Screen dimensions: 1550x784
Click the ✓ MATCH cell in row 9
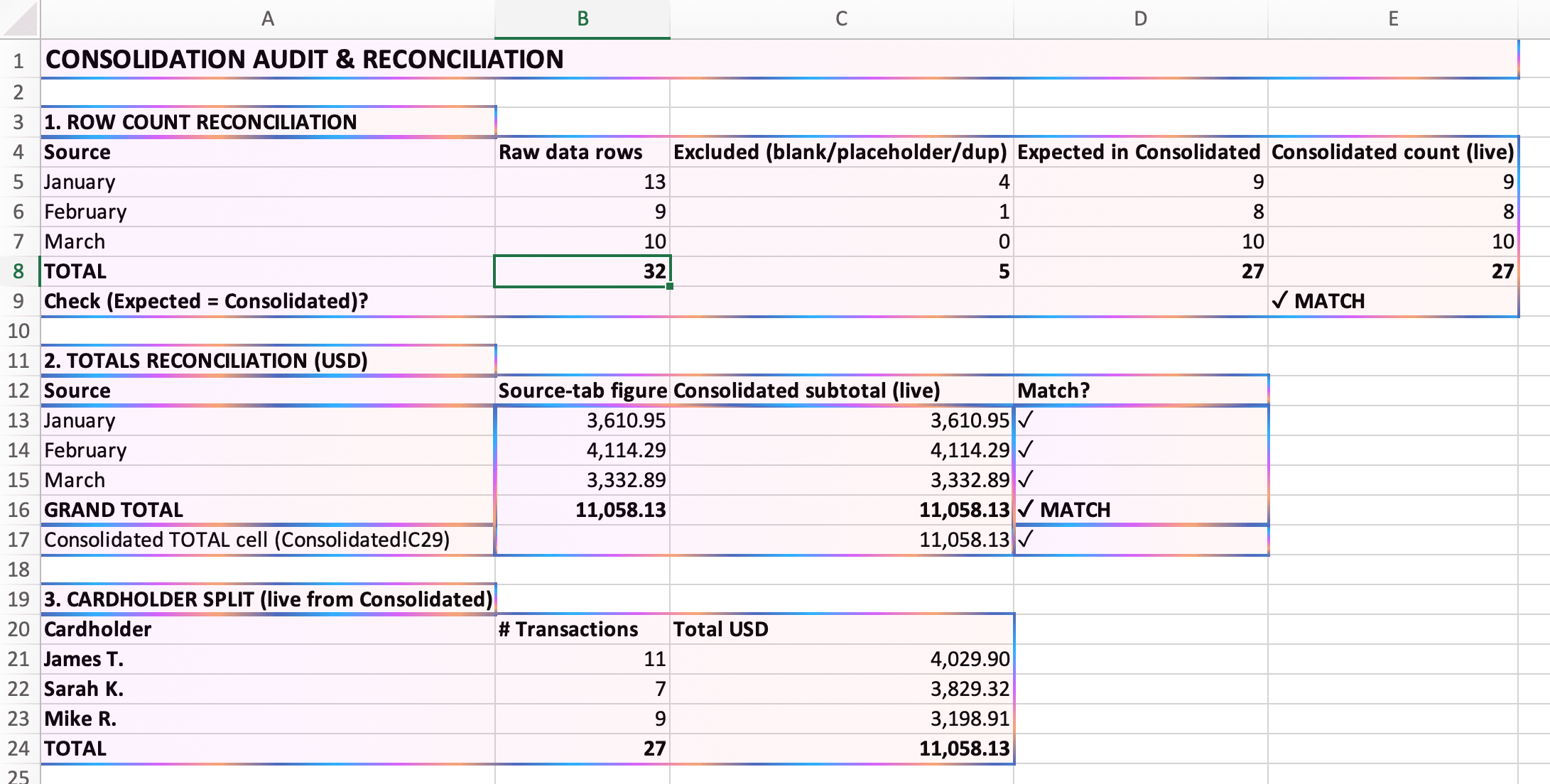pos(1392,301)
